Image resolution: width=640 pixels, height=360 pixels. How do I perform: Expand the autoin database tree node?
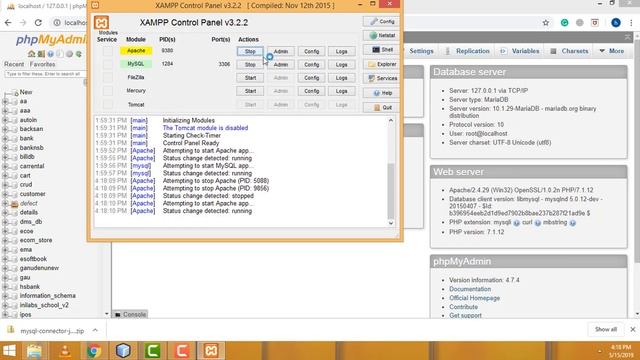tap(5, 120)
